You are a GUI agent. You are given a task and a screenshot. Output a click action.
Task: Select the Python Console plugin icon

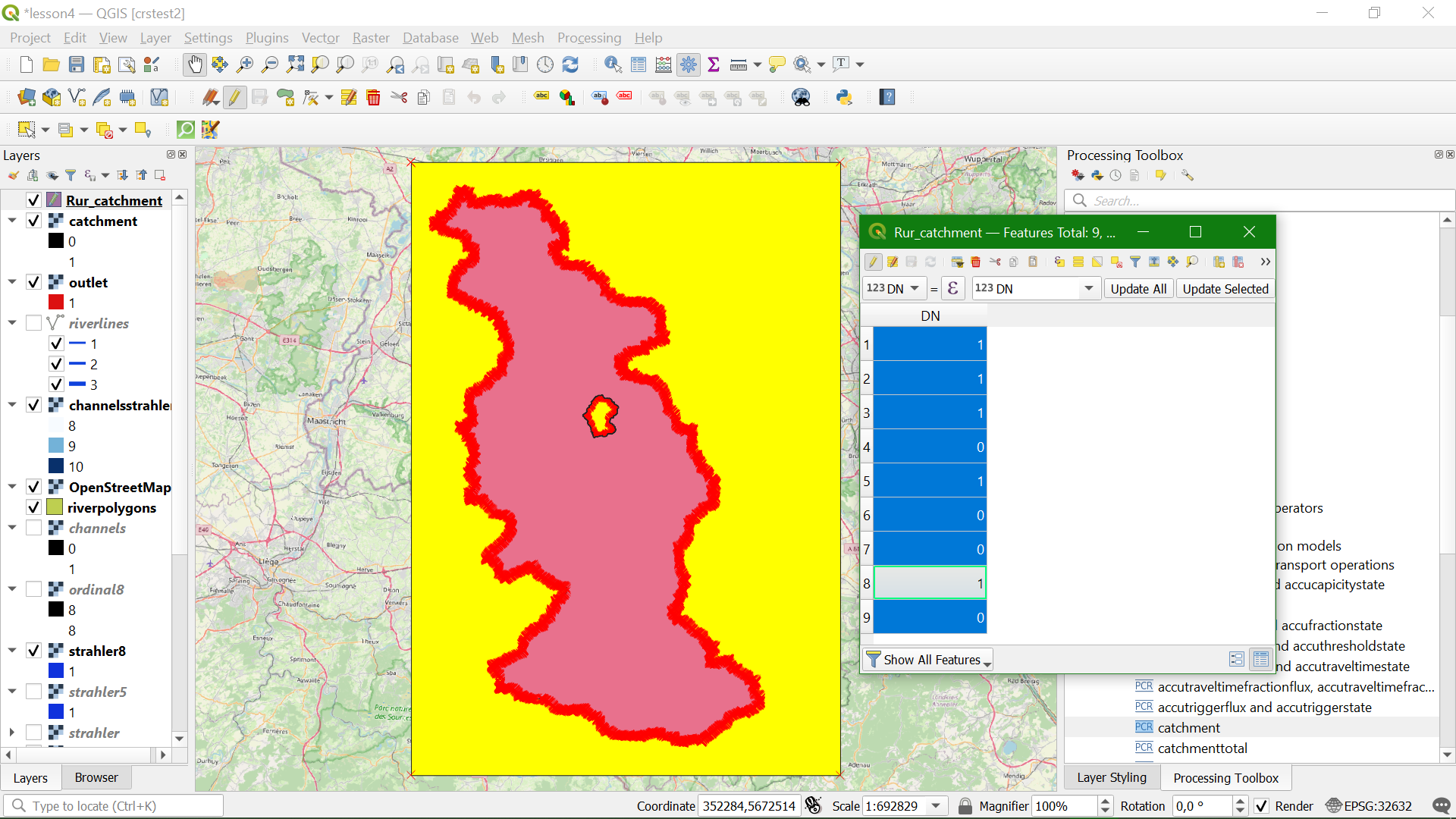[x=844, y=96]
